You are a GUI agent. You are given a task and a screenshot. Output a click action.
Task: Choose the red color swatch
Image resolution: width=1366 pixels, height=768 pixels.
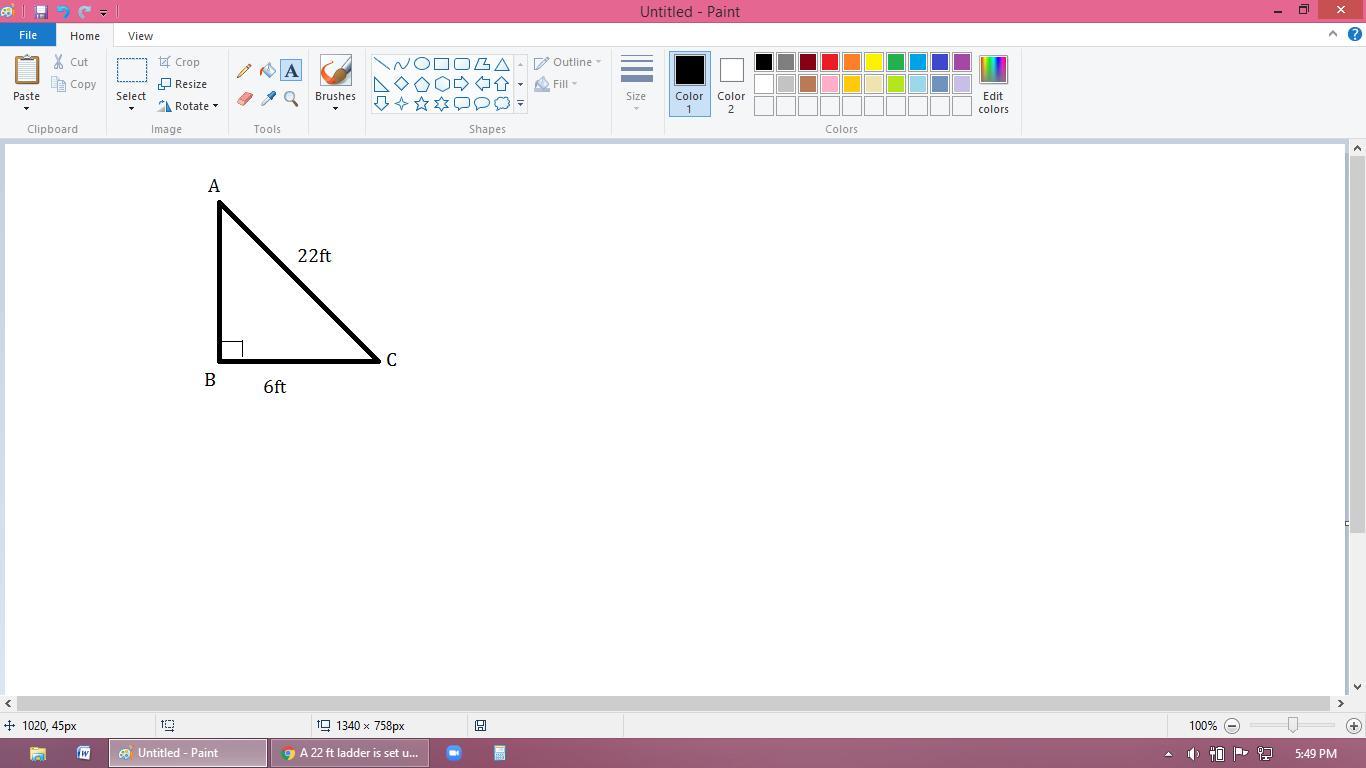click(830, 62)
